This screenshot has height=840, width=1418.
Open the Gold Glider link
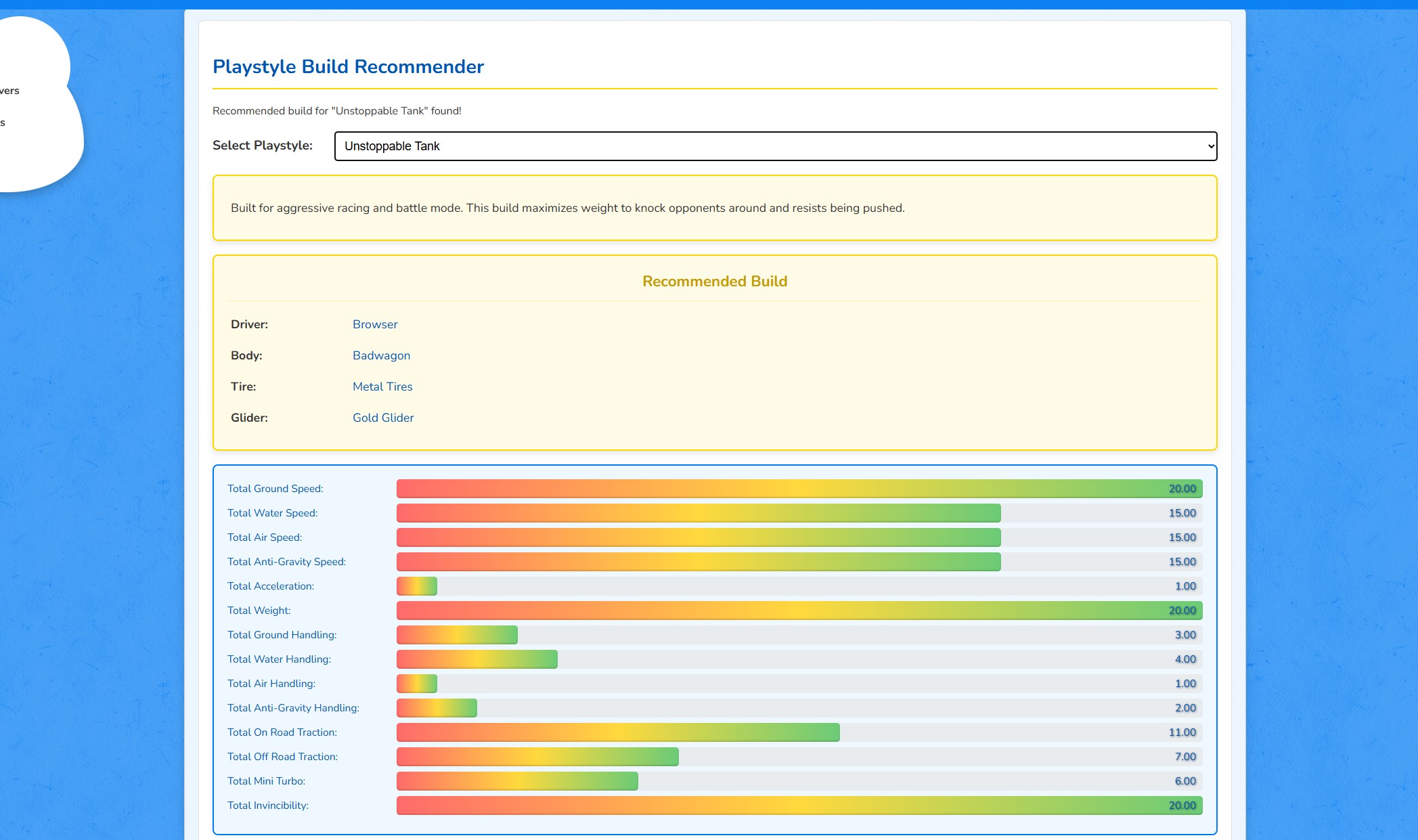tap(383, 418)
